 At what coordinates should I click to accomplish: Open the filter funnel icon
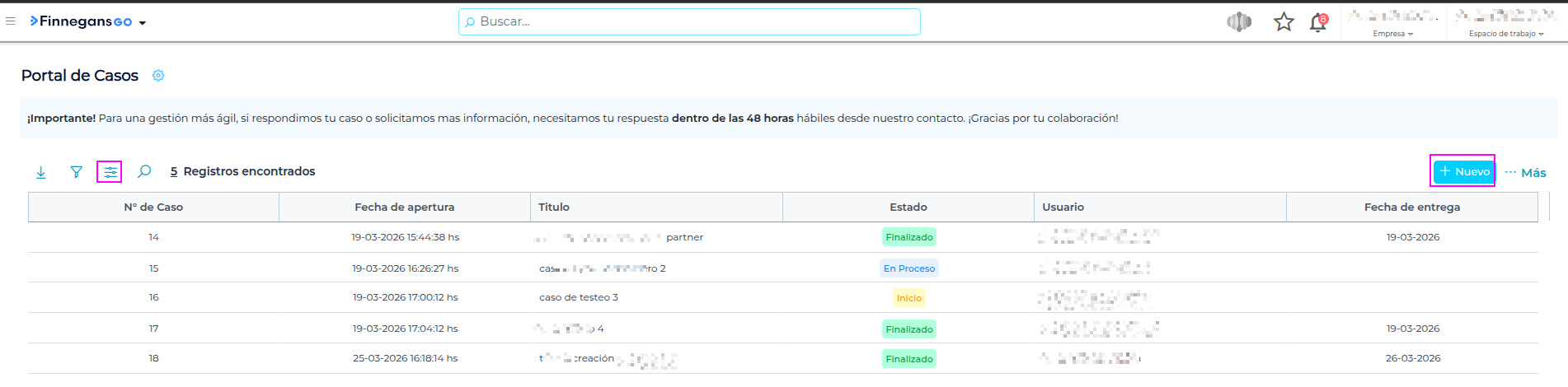coord(76,172)
